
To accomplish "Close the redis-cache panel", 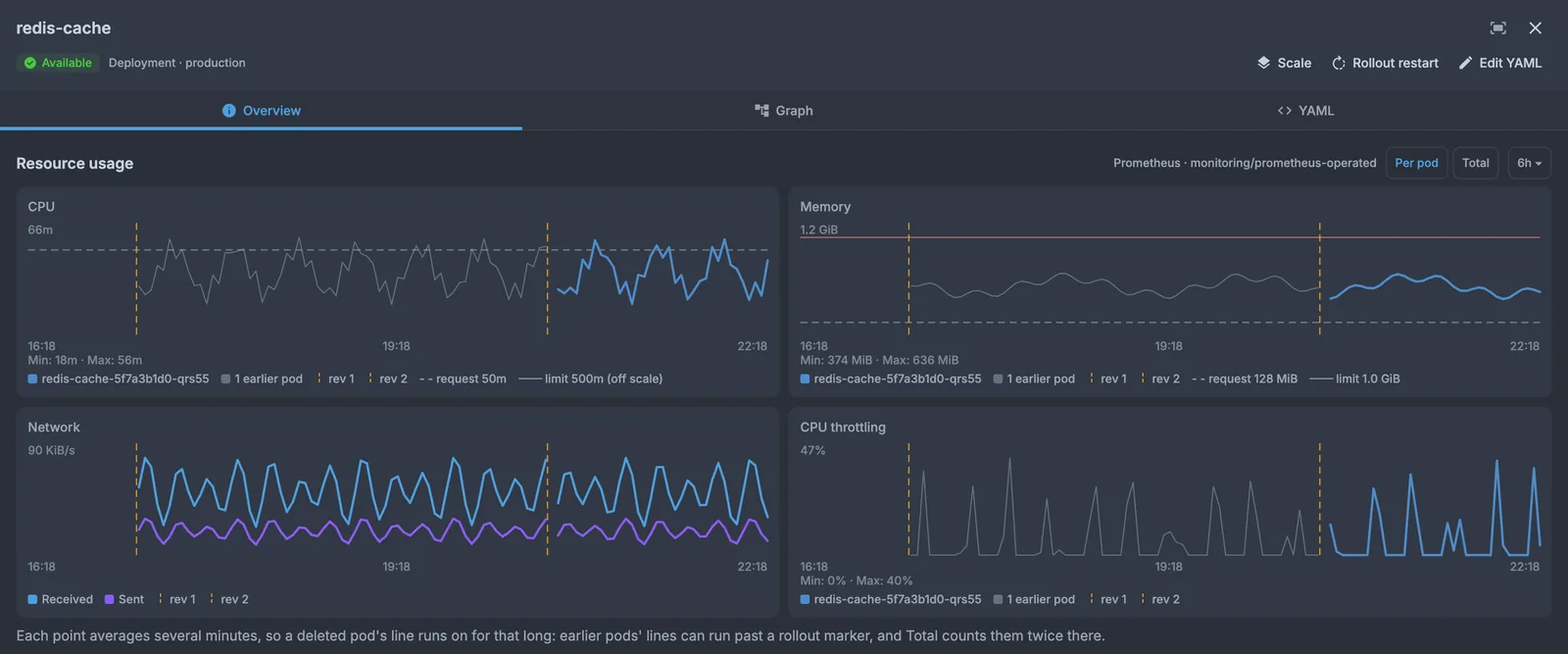I will 1536,28.
